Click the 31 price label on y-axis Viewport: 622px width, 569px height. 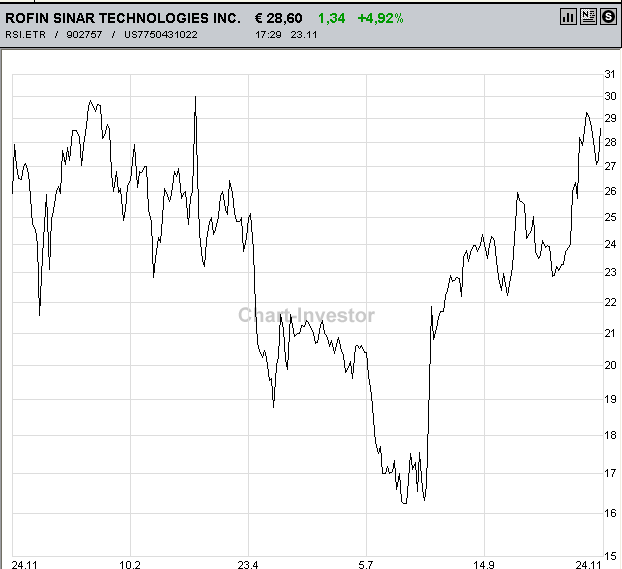click(x=610, y=74)
